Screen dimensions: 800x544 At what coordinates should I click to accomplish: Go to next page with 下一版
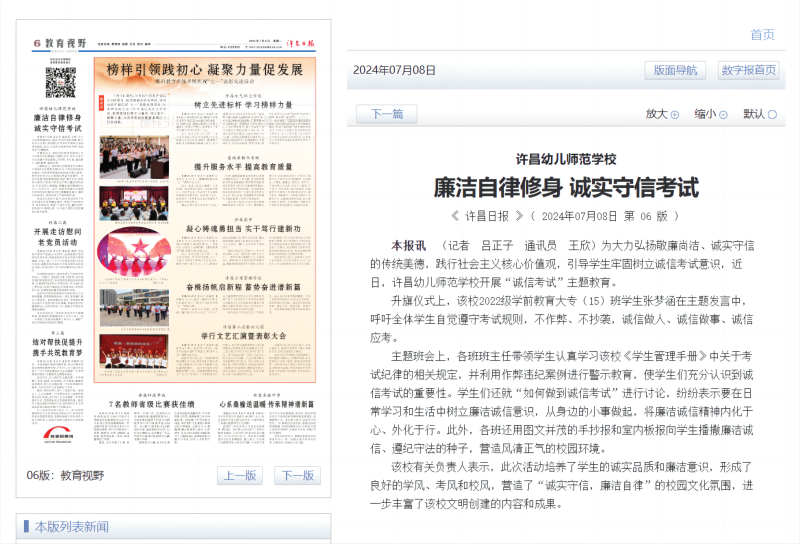[x=296, y=475]
